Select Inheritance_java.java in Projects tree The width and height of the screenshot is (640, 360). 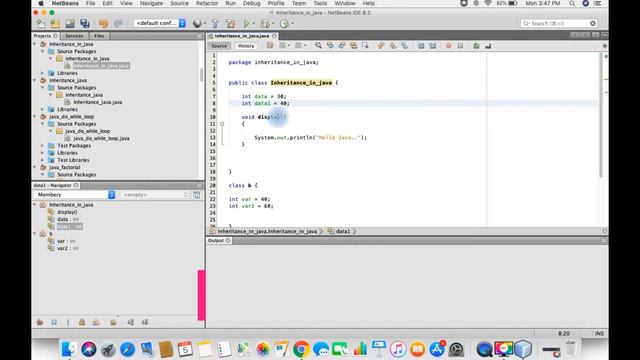[x=98, y=102]
